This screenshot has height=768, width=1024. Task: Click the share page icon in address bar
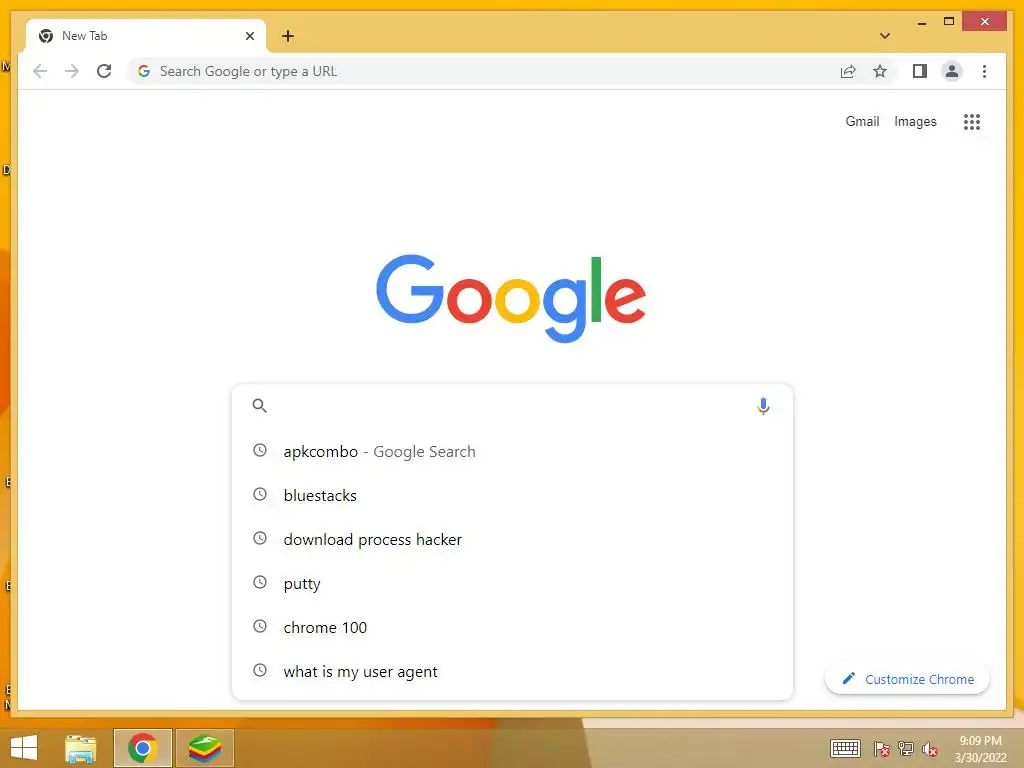(x=848, y=71)
